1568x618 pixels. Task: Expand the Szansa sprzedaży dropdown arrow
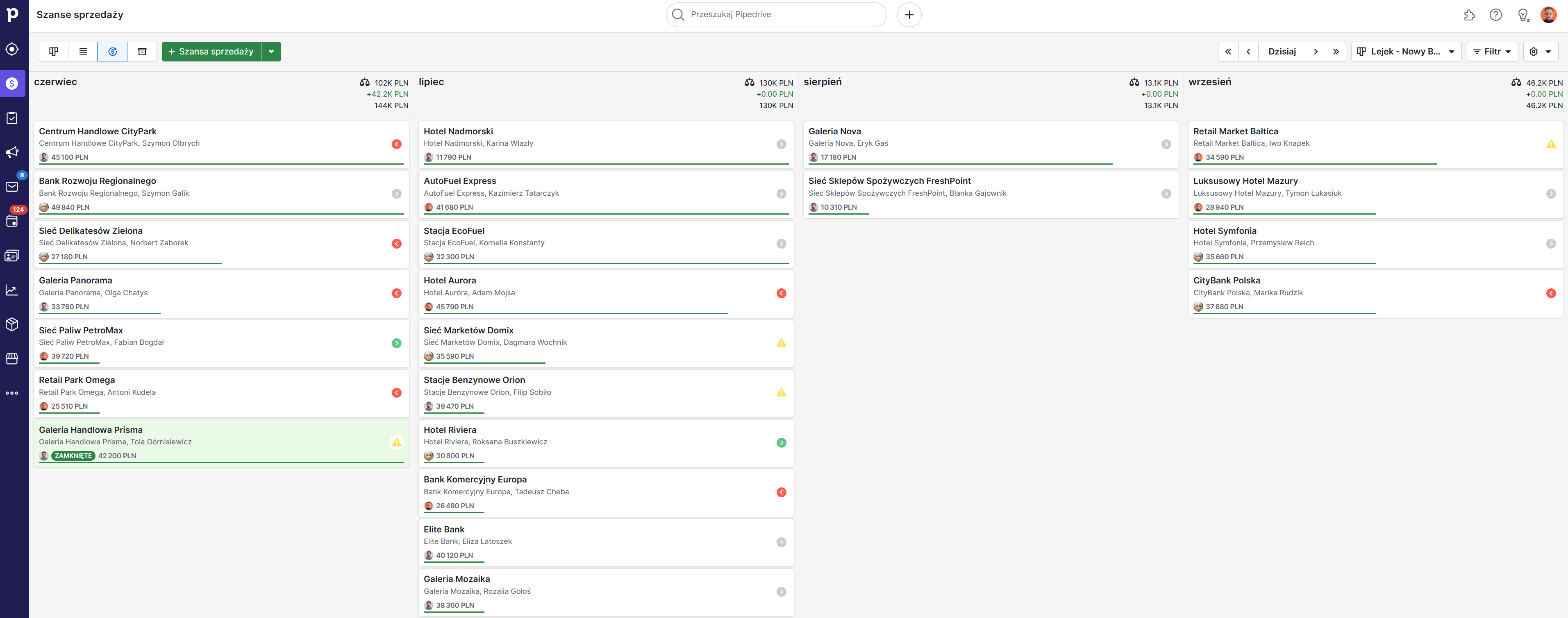click(x=271, y=52)
